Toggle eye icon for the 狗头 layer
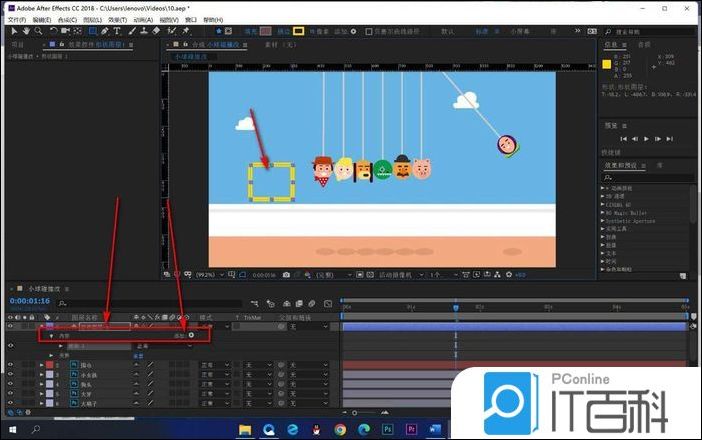 click(11, 385)
